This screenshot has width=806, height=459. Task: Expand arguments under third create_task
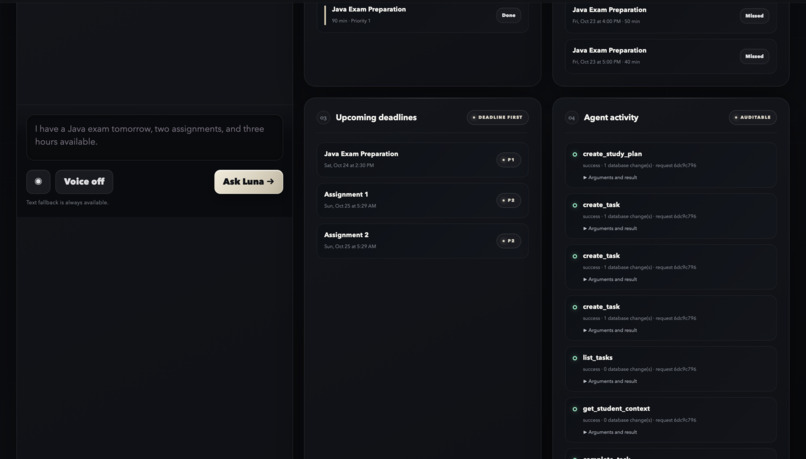pos(610,330)
